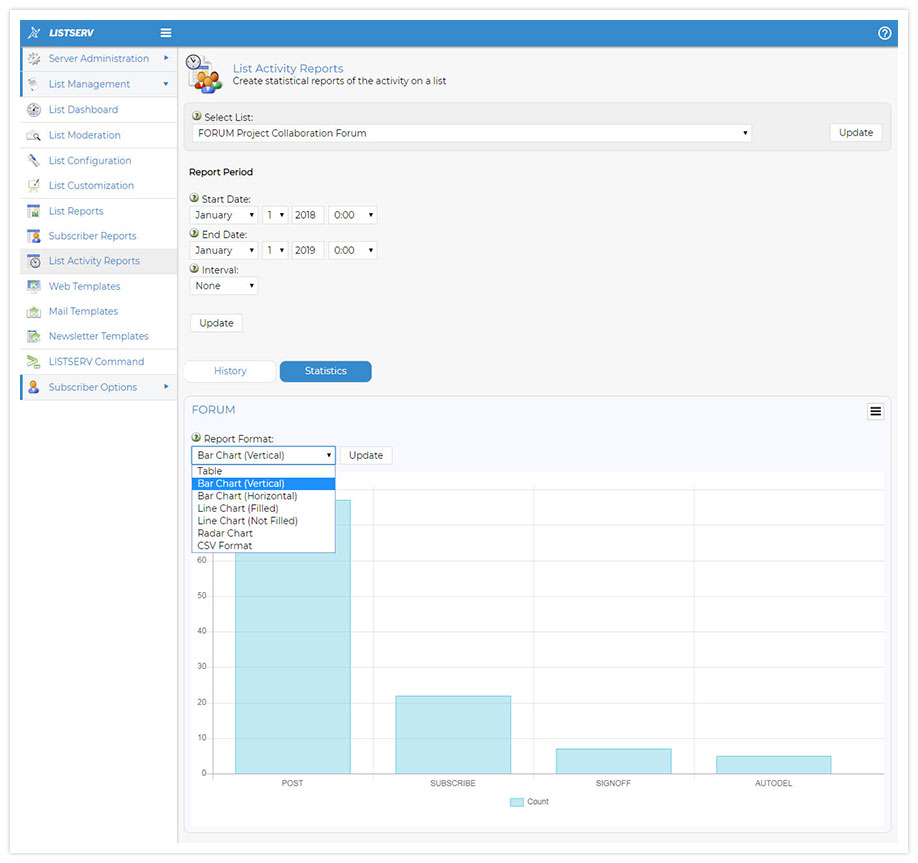Open the help question mark icon
Viewport: 918px width, 863px height.
885,33
